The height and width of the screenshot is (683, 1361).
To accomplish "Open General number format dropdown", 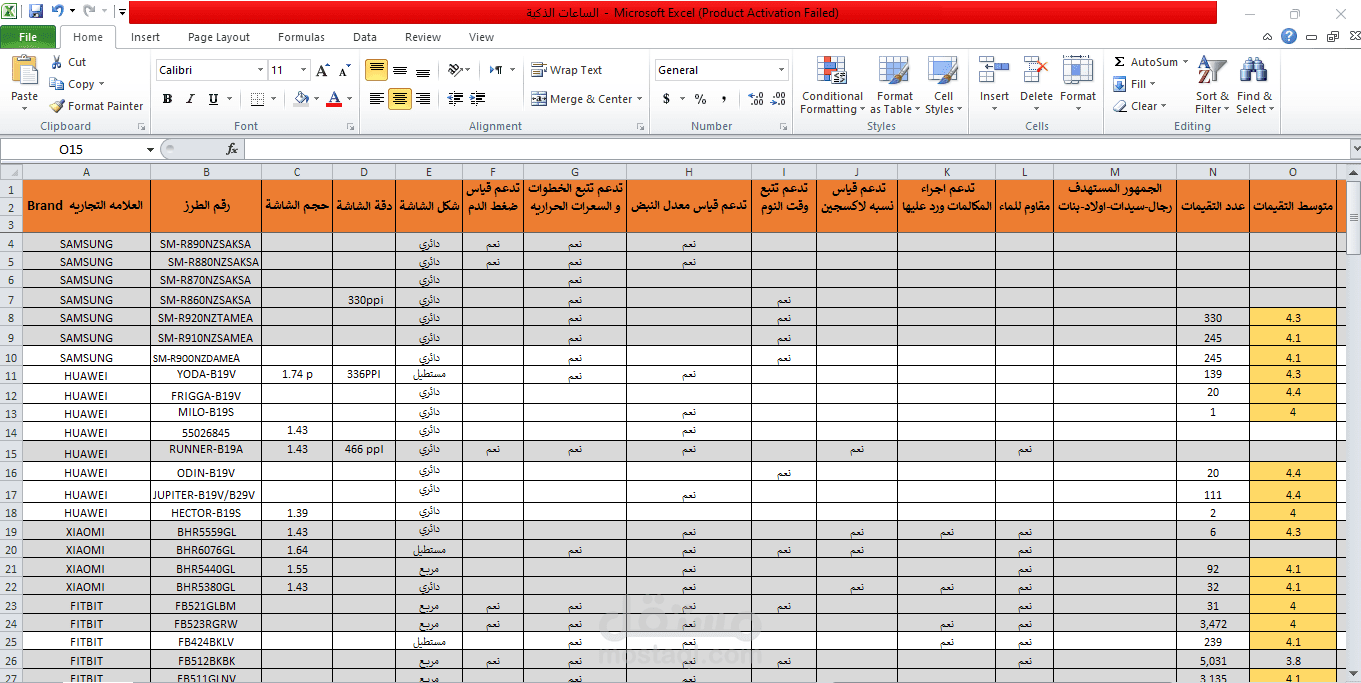I will [782, 70].
